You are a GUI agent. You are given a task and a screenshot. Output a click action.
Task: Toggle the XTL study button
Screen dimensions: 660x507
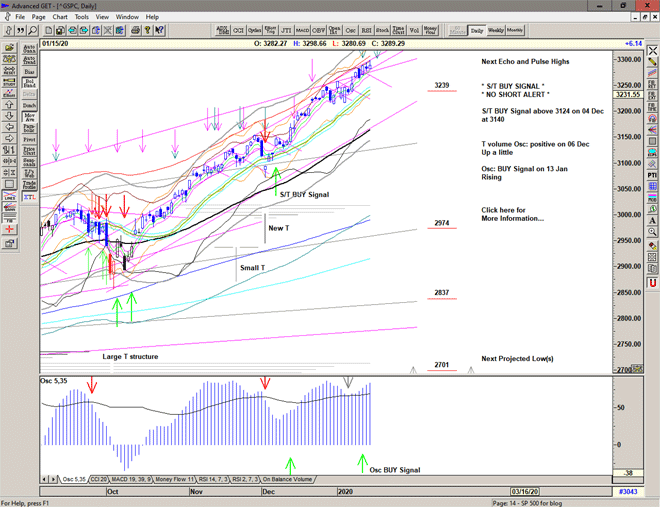[x=29, y=197]
